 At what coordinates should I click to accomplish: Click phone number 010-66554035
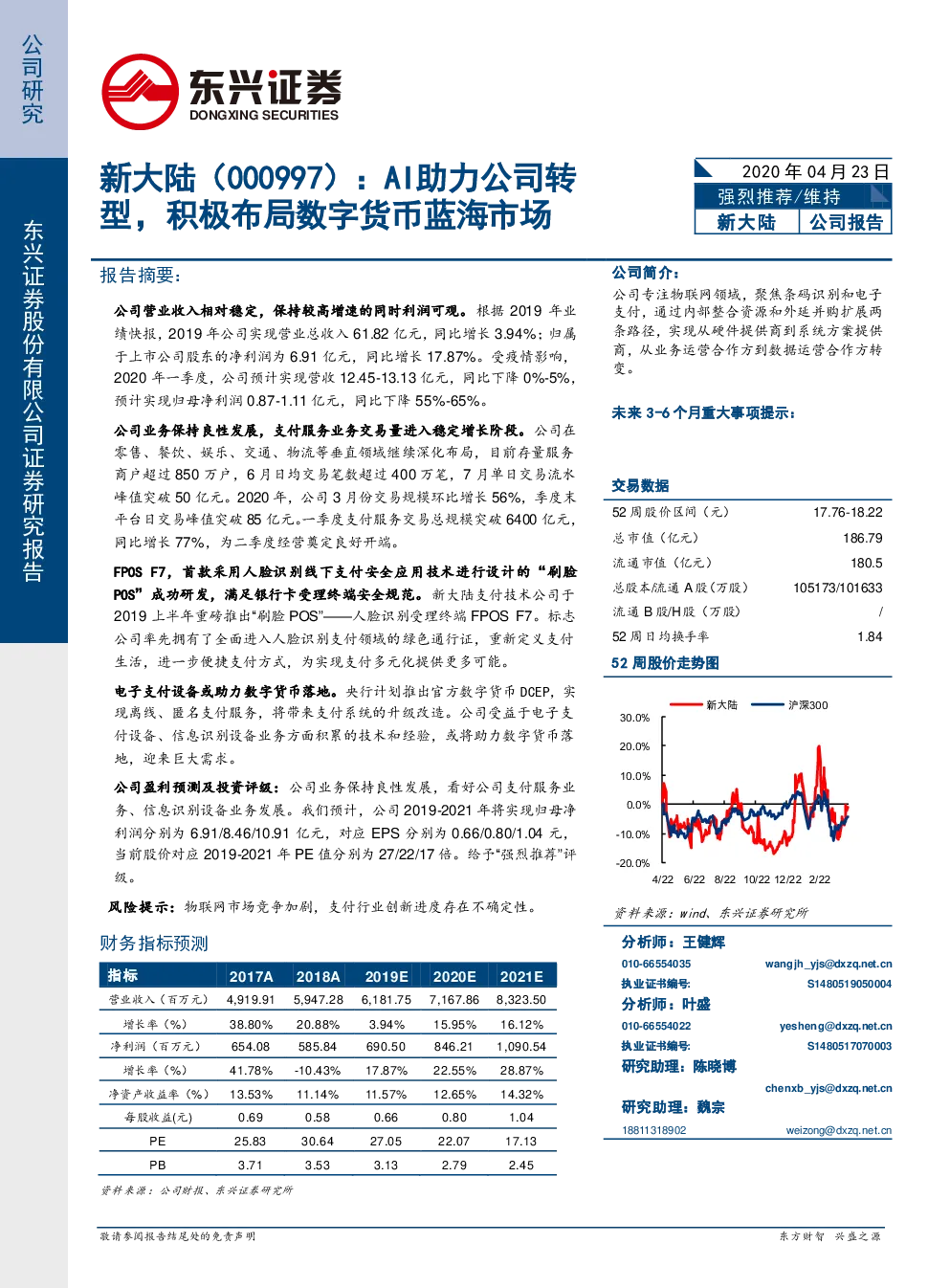pyautogui.click(x=656, y=965)
